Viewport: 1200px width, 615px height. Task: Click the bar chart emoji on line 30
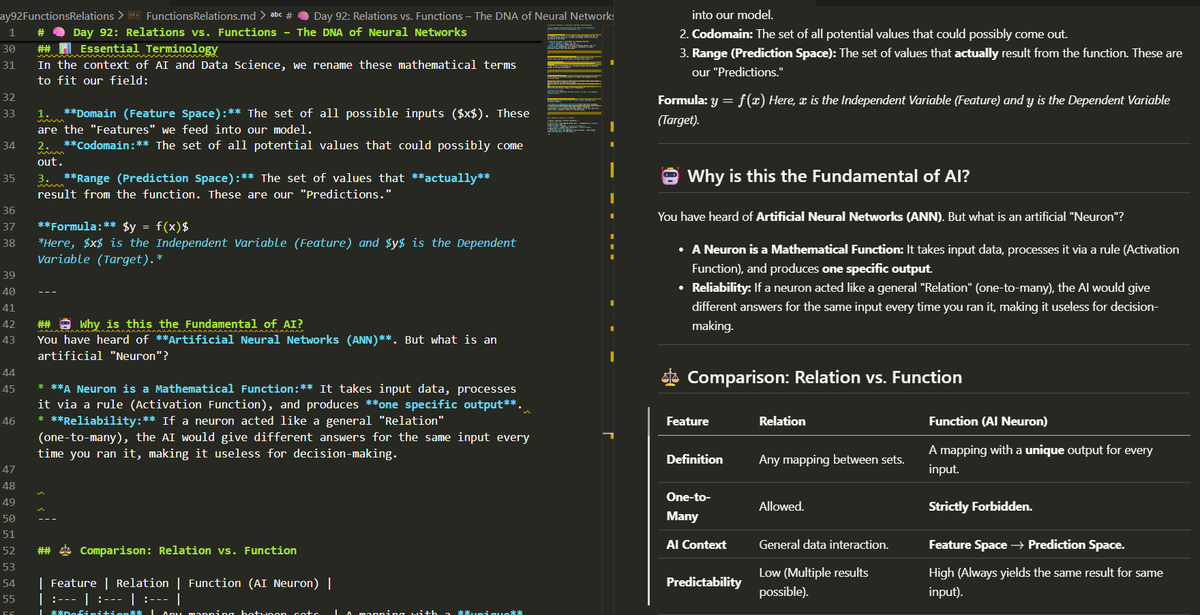click(65, 48)
